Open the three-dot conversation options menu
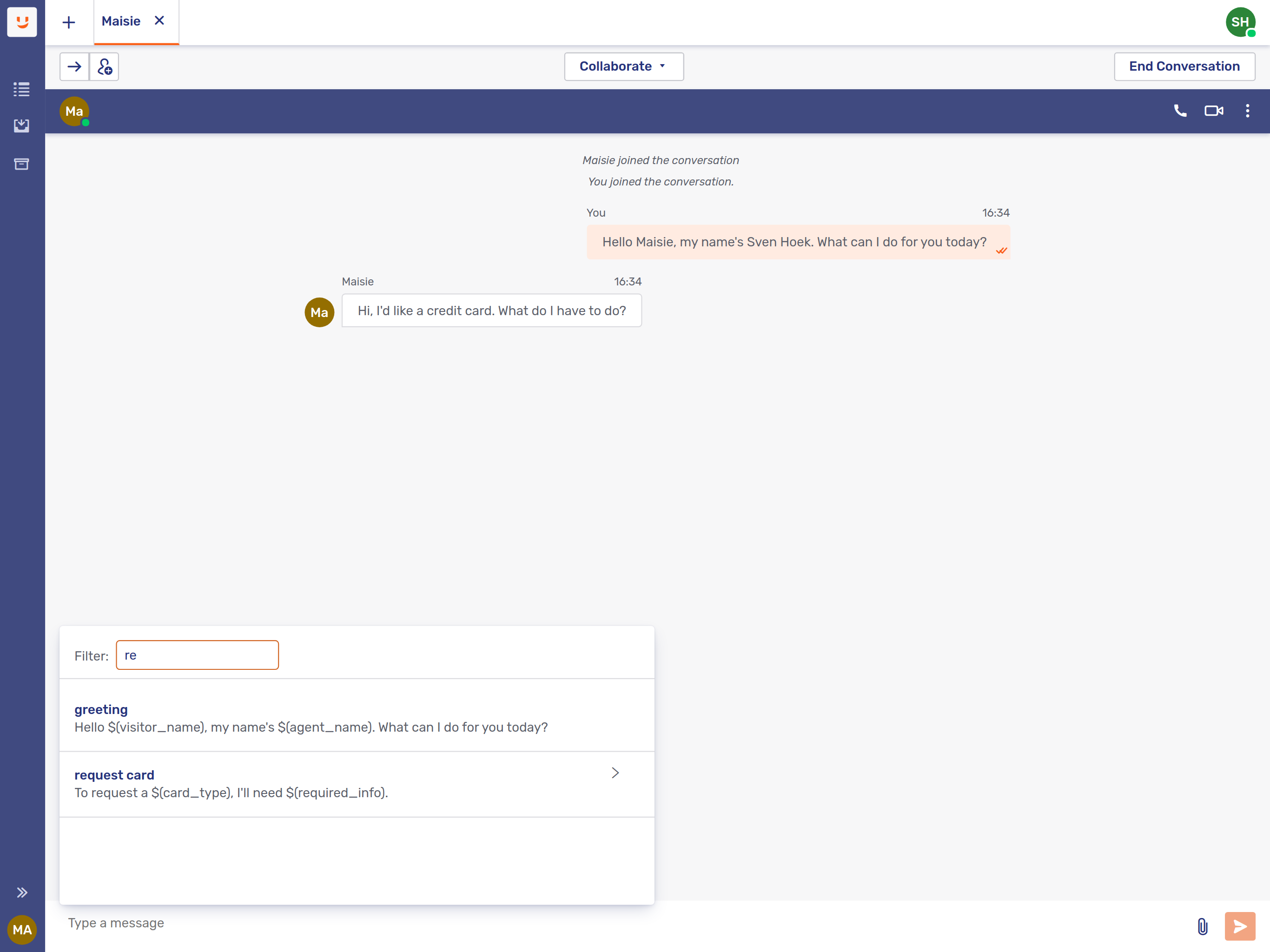 1247,111
